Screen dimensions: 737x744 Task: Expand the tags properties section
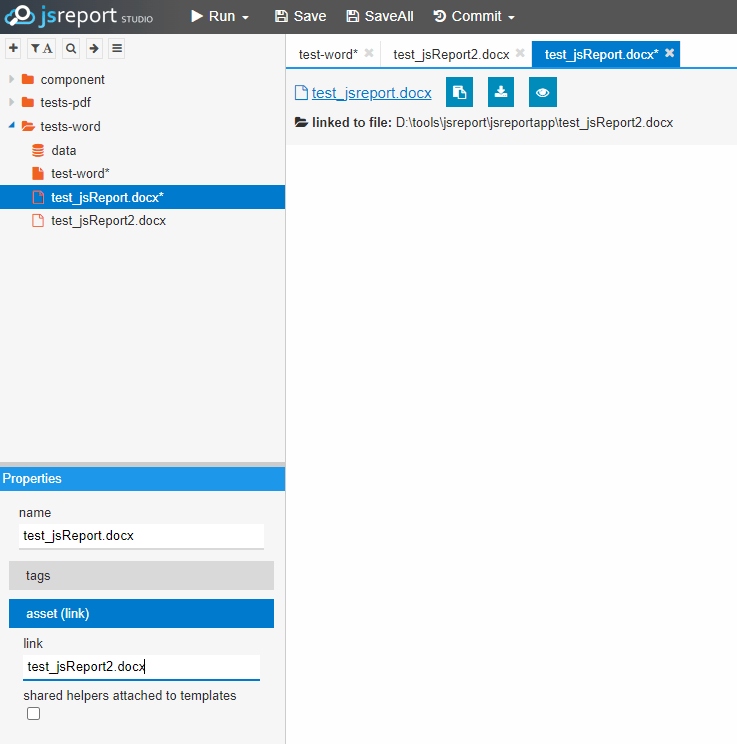(x=141, y=576)
